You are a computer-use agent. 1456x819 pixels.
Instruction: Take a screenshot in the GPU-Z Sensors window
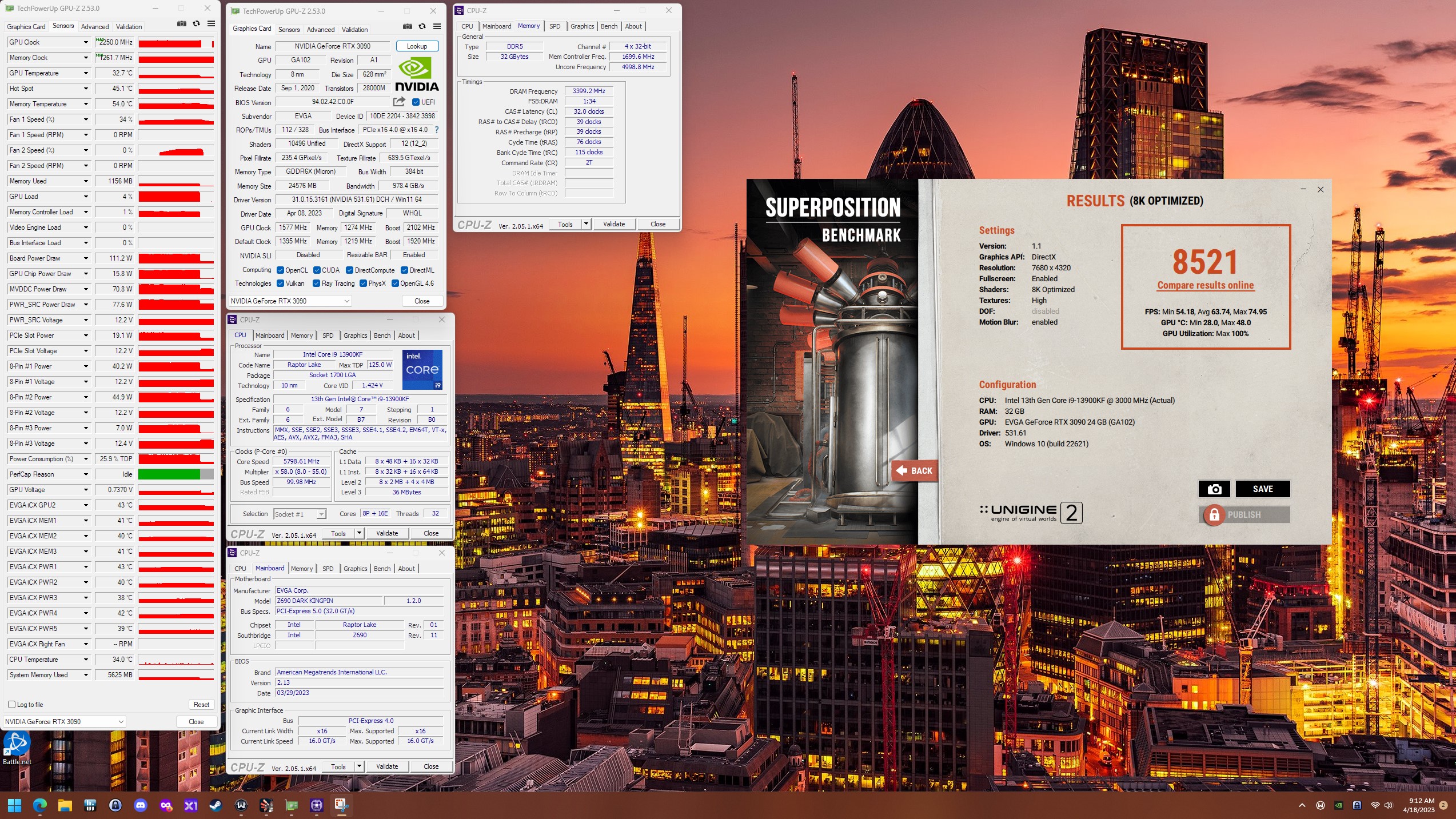point(181,24)
